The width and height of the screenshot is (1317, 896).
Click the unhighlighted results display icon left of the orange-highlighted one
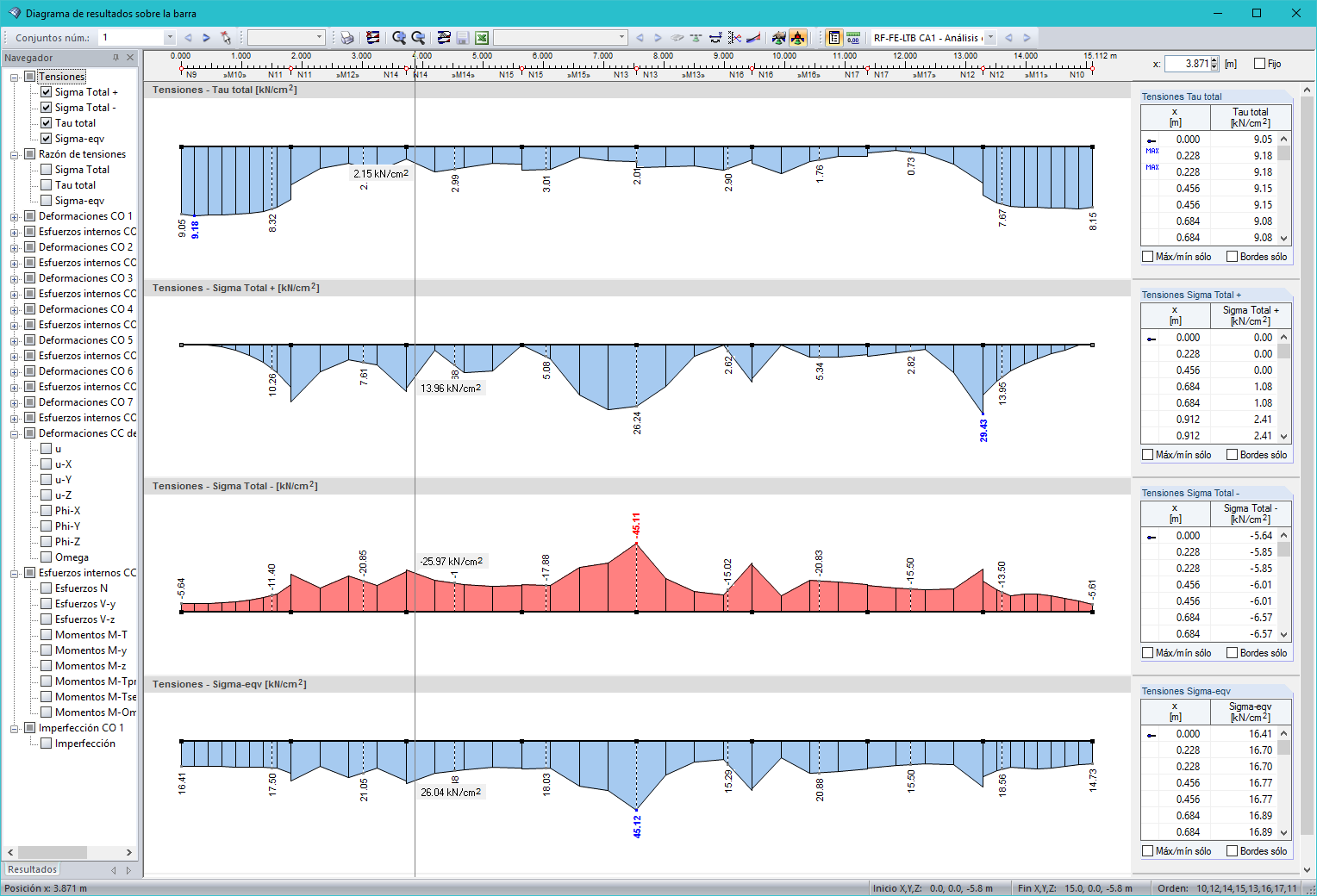tap(779, 38)
